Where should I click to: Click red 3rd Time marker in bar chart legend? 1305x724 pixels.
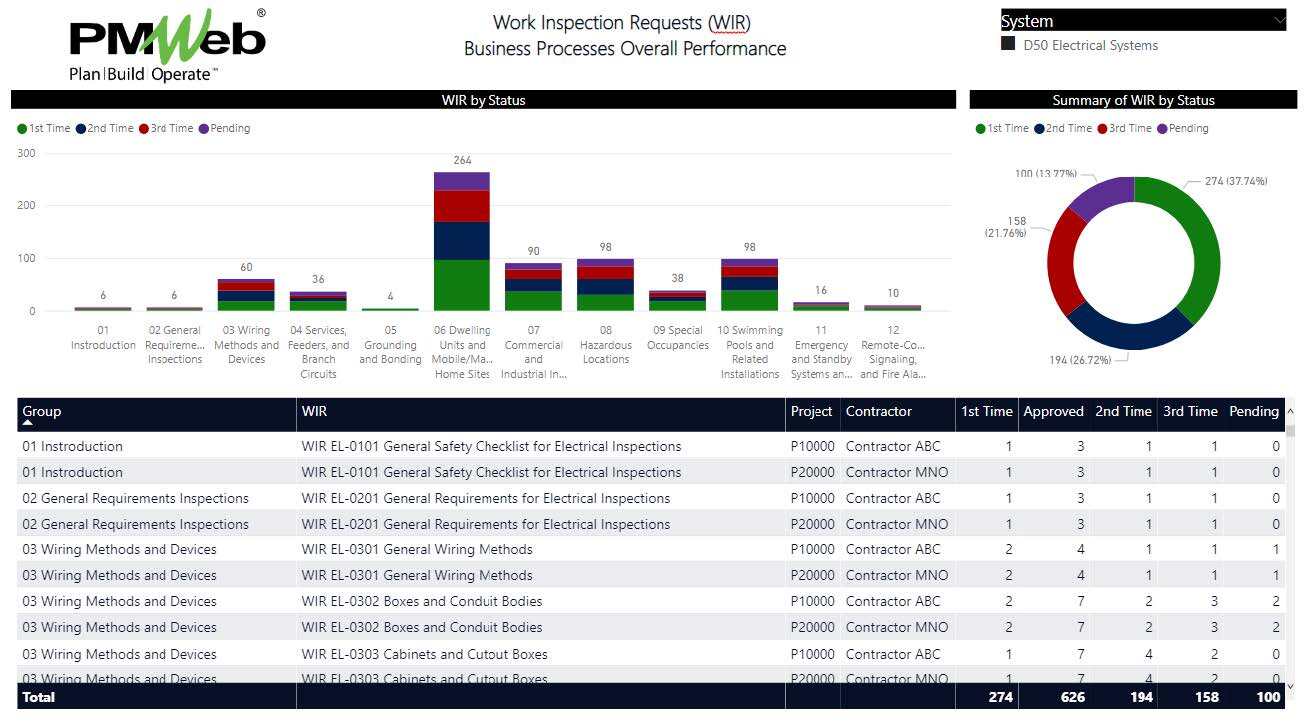click(144, 129)
